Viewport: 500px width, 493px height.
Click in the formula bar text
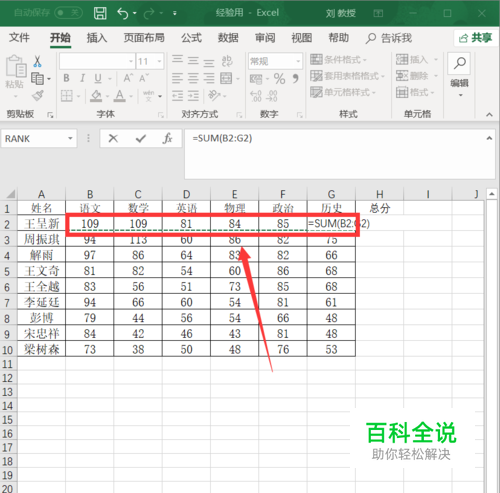pos(222,138)
